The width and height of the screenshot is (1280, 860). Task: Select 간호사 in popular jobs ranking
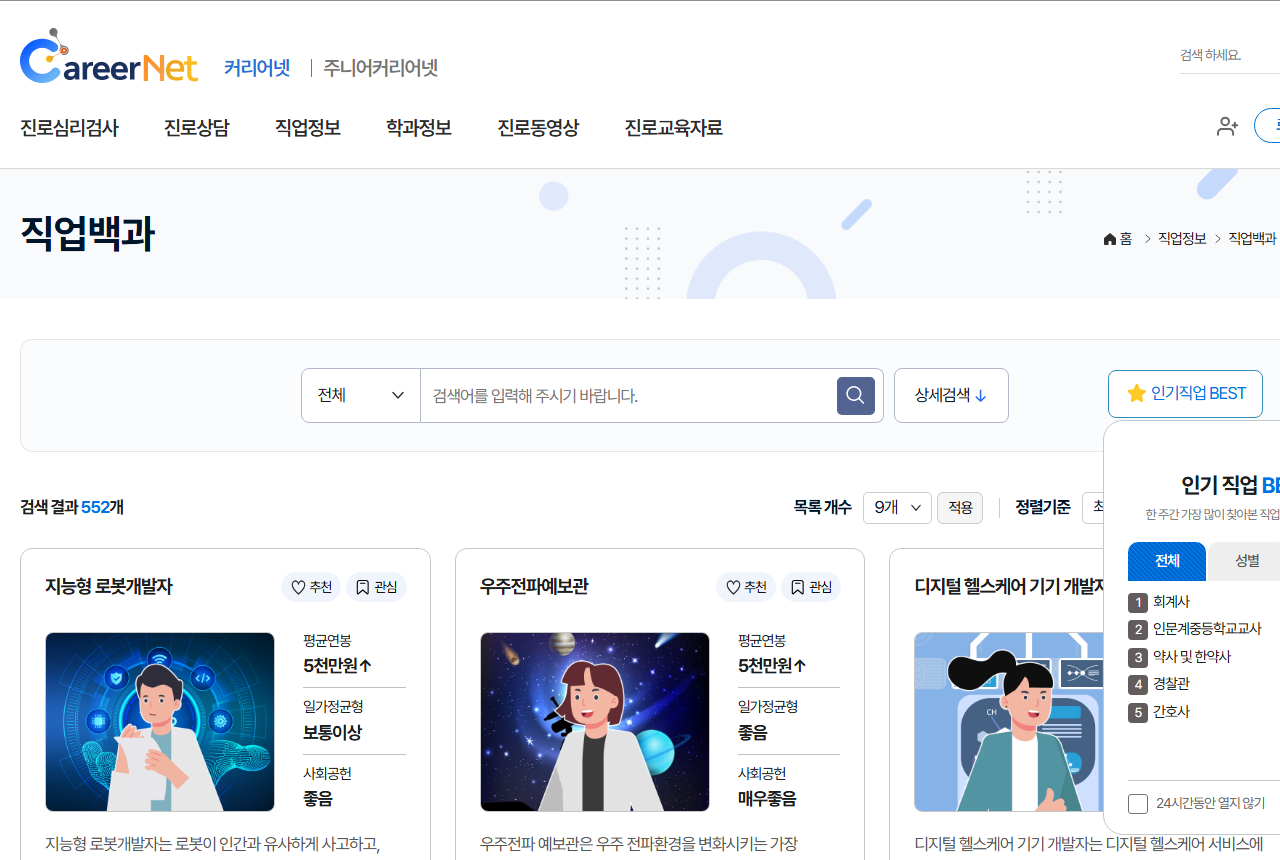coord(1171,712)
